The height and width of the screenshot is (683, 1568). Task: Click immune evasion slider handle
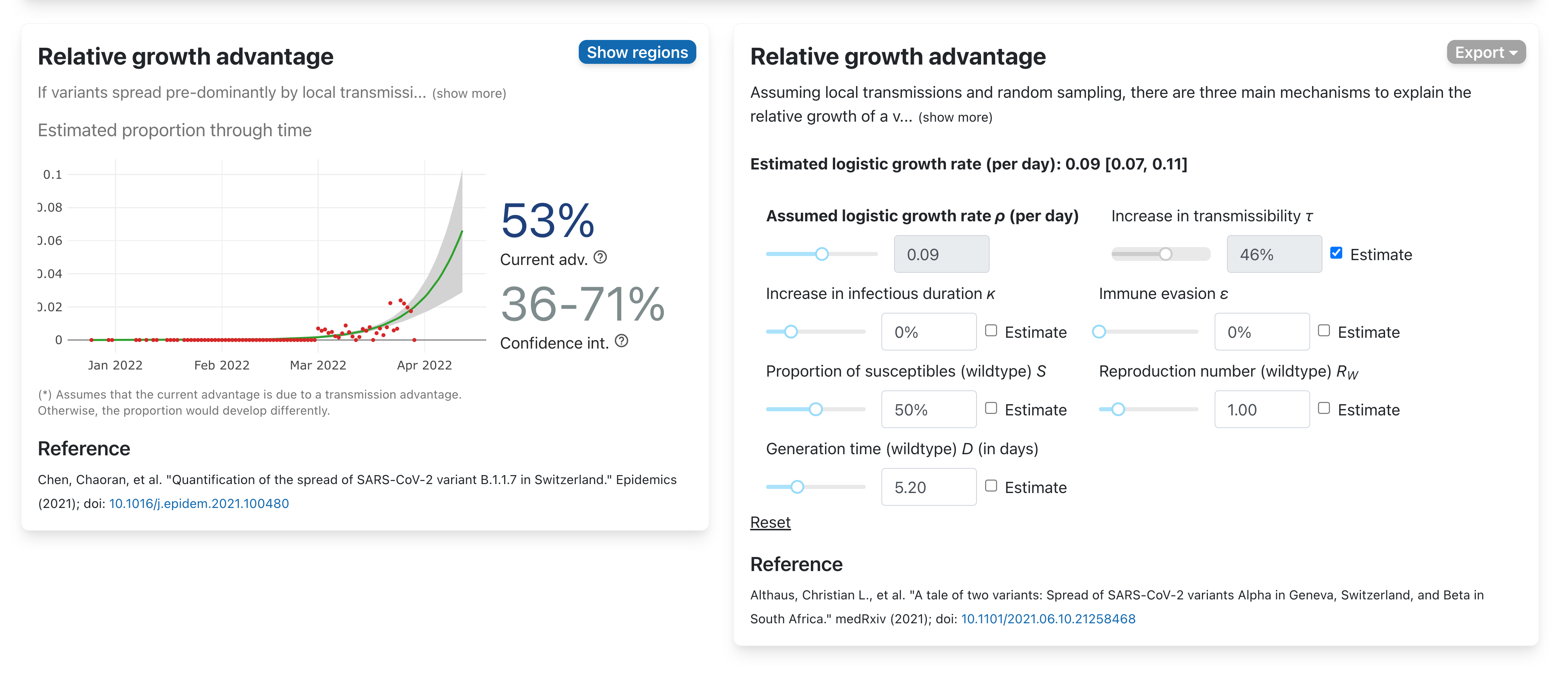1099,332
